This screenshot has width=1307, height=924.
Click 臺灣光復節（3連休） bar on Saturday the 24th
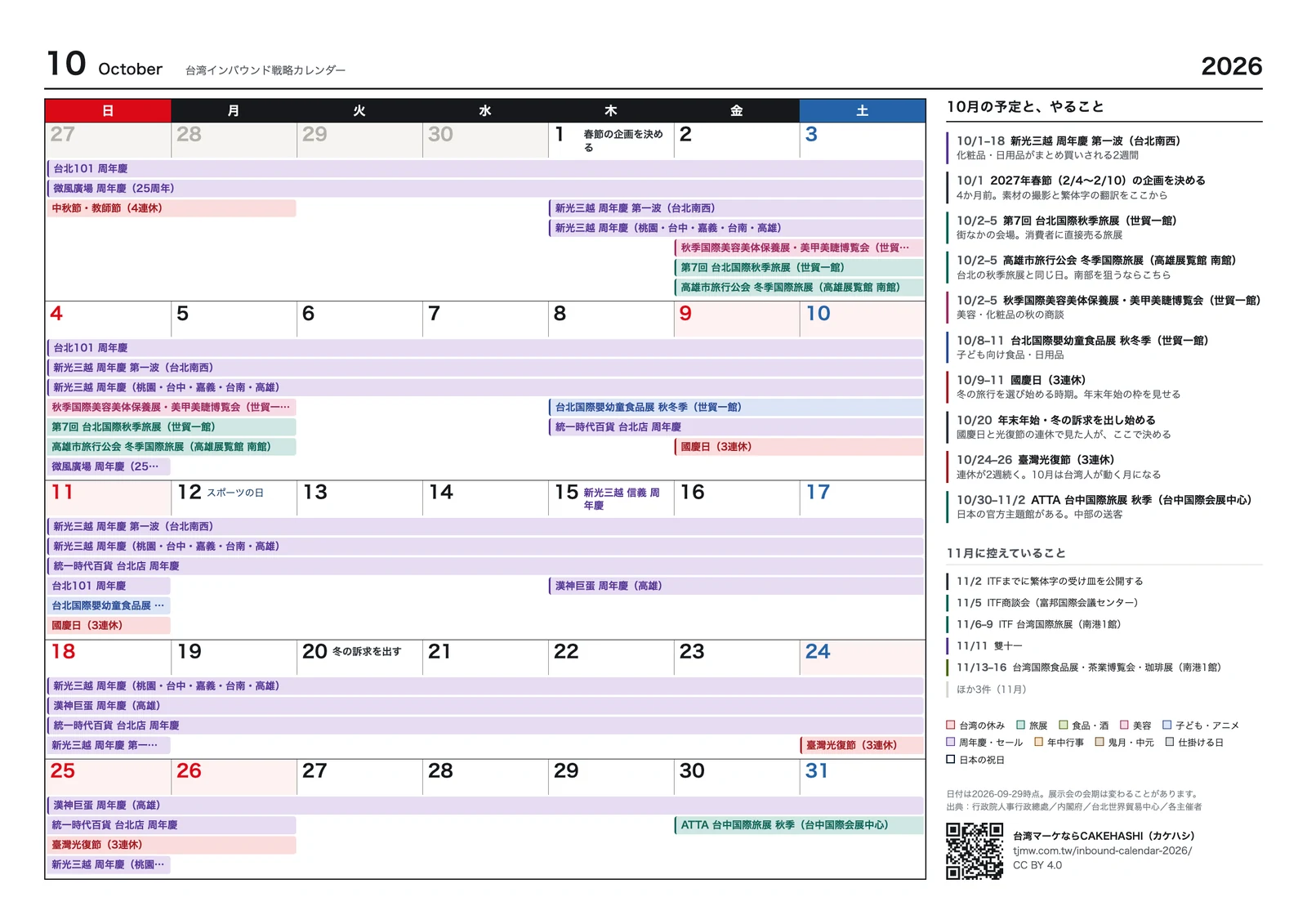(x=862, y=745)
